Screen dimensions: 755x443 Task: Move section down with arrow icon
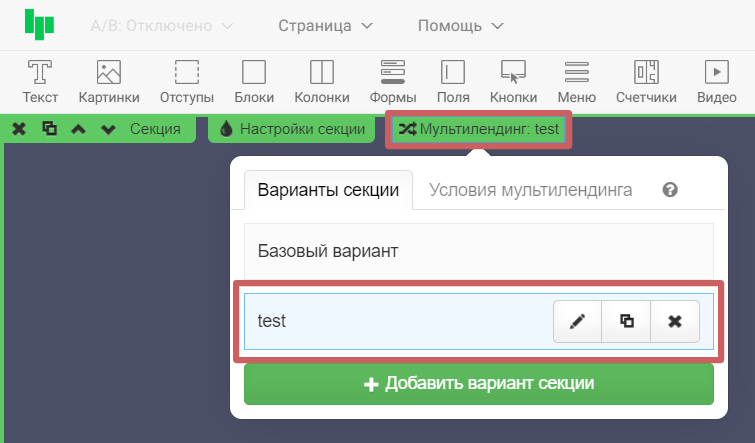click(x=108, y=129)
